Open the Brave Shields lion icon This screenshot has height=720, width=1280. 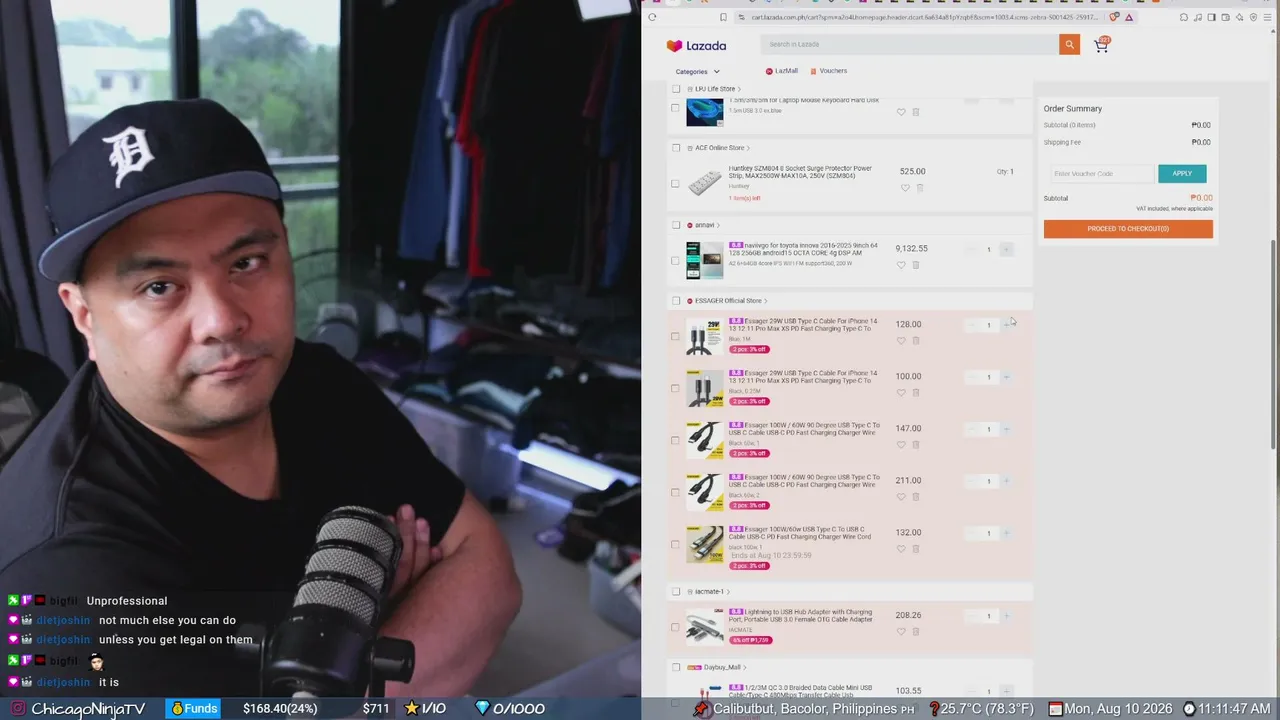tap(1114, 17)
